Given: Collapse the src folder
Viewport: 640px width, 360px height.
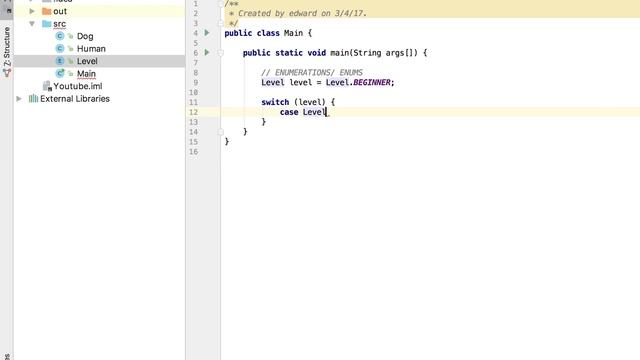Looking at the screenshot, I should (32, 24).
